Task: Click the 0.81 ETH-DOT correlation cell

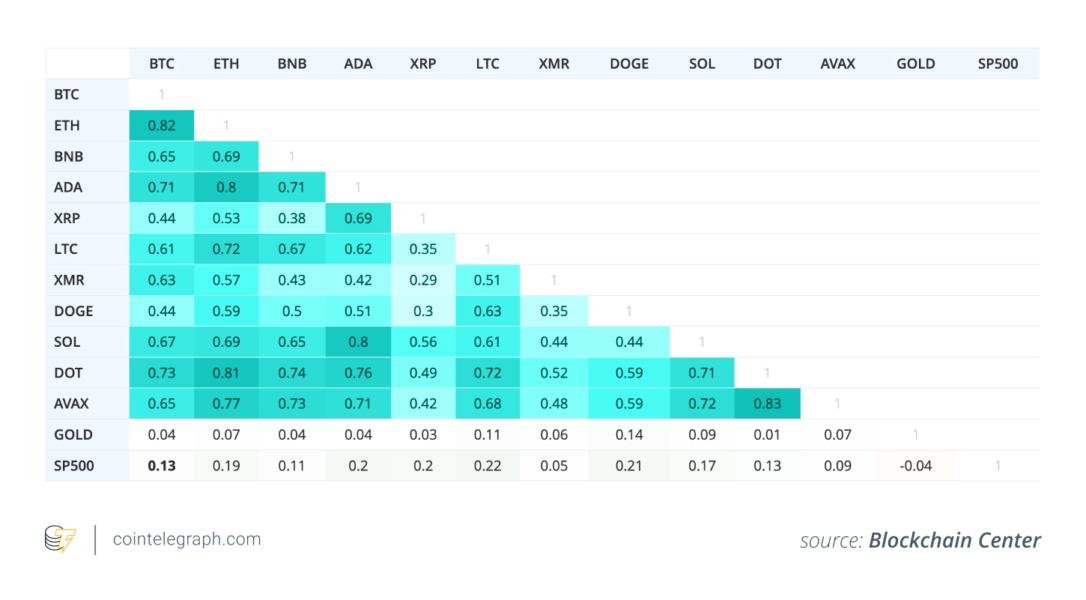Action: (x=226, y=373)
